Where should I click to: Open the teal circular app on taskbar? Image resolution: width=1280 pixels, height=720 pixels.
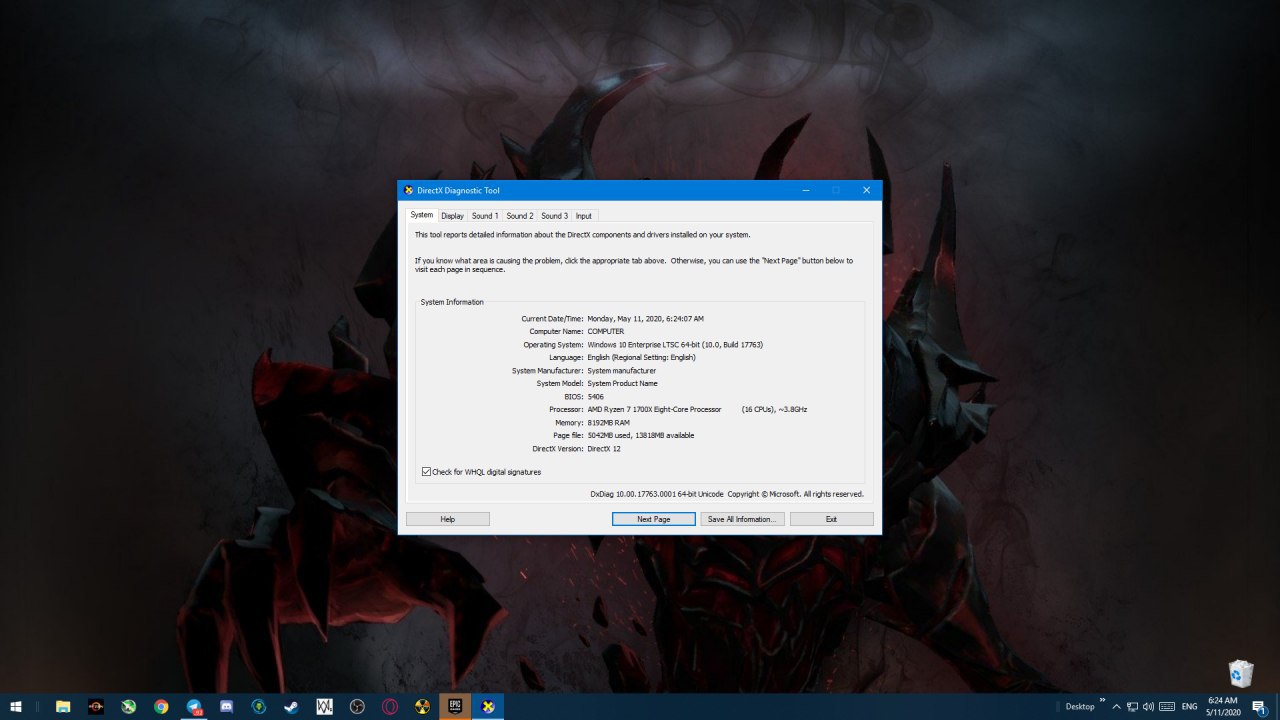pos(259,706)
